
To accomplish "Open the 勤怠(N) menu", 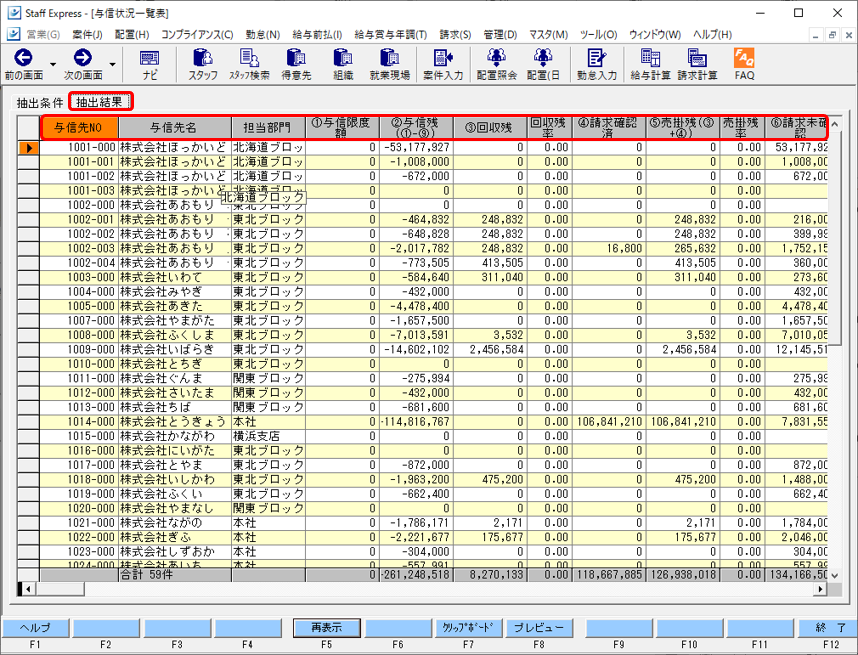I will click(x=263, y=34).
